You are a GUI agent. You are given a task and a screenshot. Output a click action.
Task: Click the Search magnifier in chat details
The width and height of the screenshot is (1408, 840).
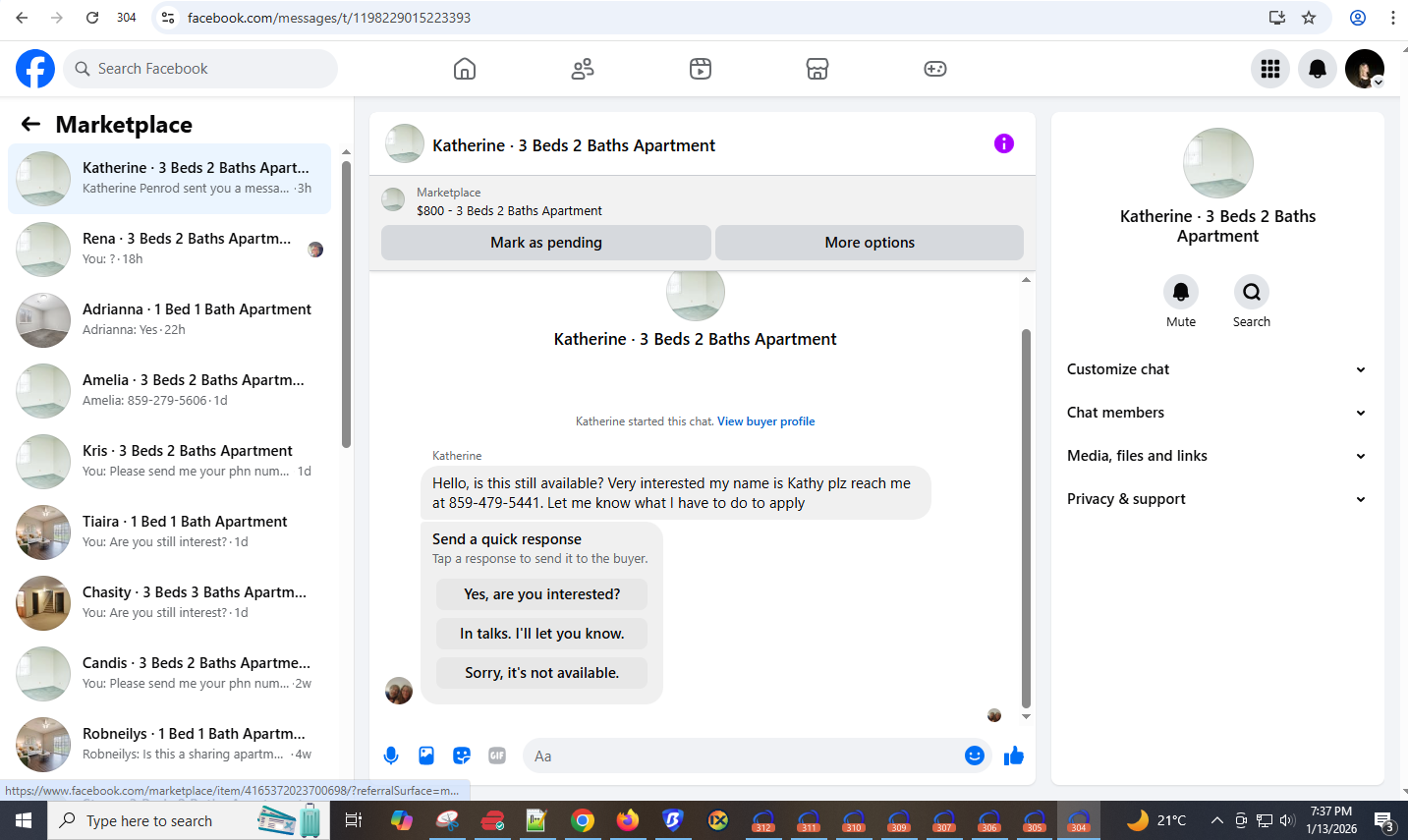(x=1252, y=292)
